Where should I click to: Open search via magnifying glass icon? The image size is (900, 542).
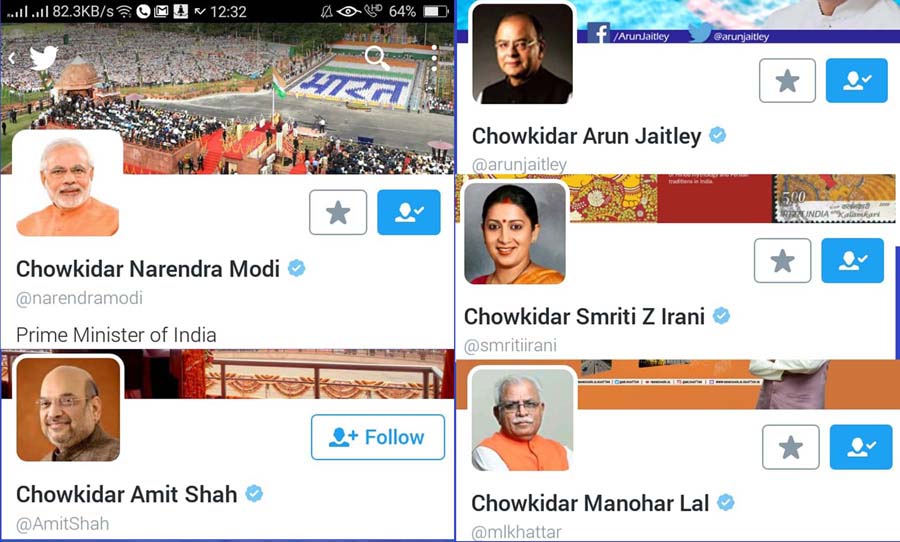pos(377,58)
